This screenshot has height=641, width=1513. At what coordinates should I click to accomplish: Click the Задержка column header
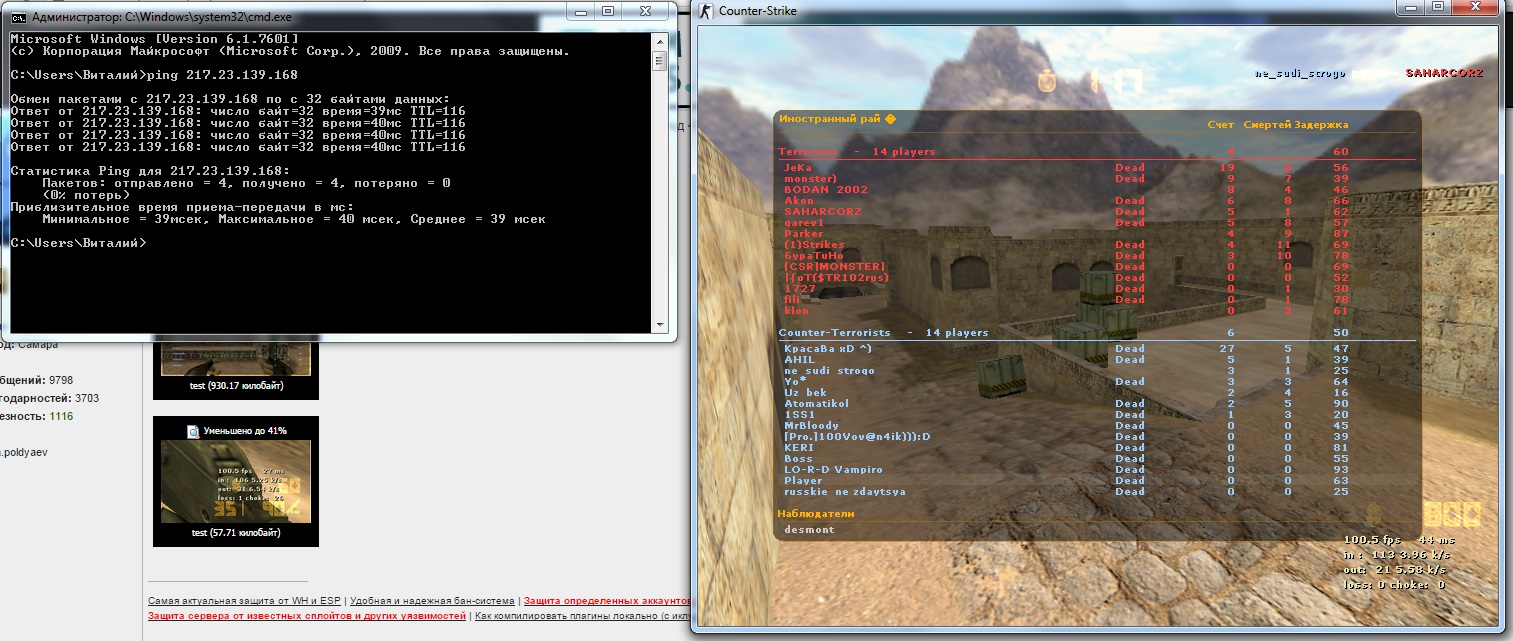1321,125
